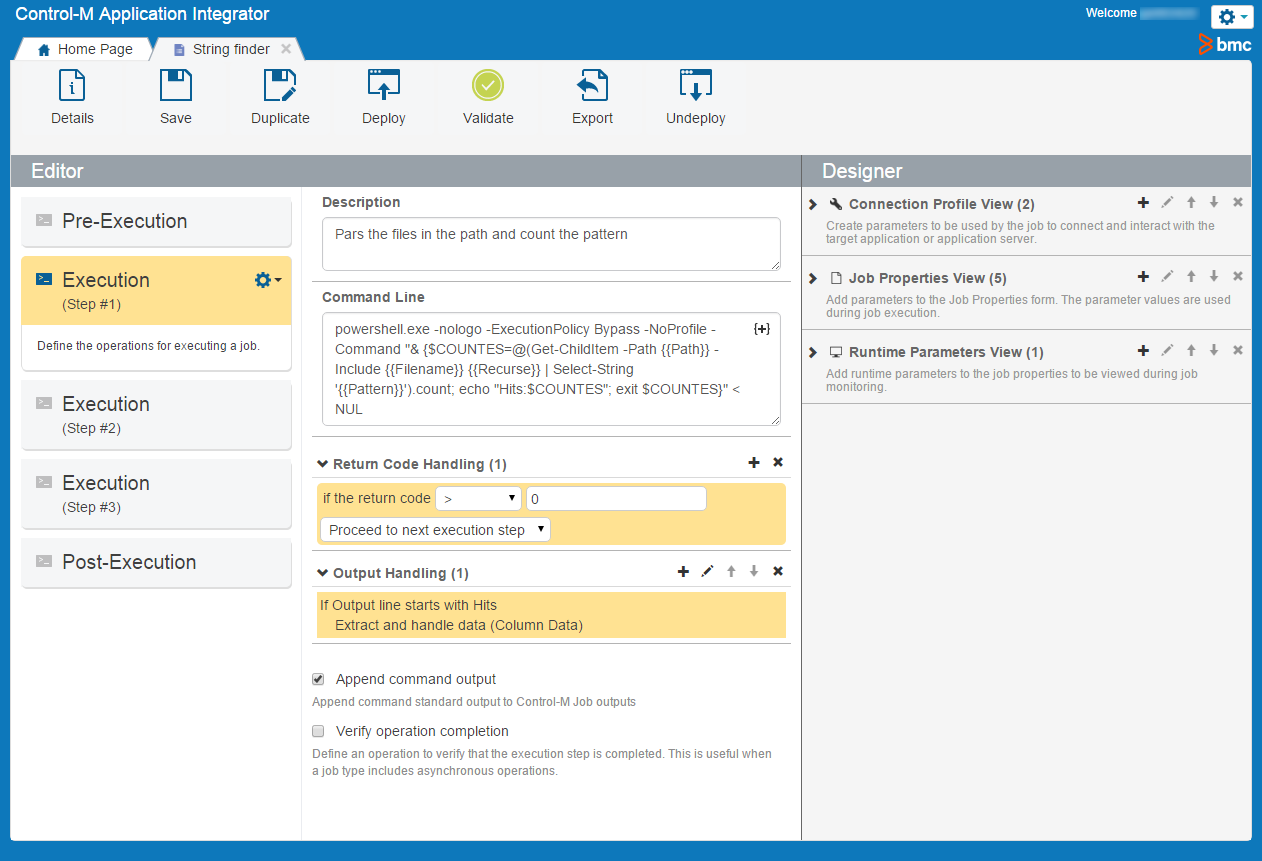Add a new Return Code Handling rule
Viewport: 1262px width, 861px height.
(x=754, y=463)
